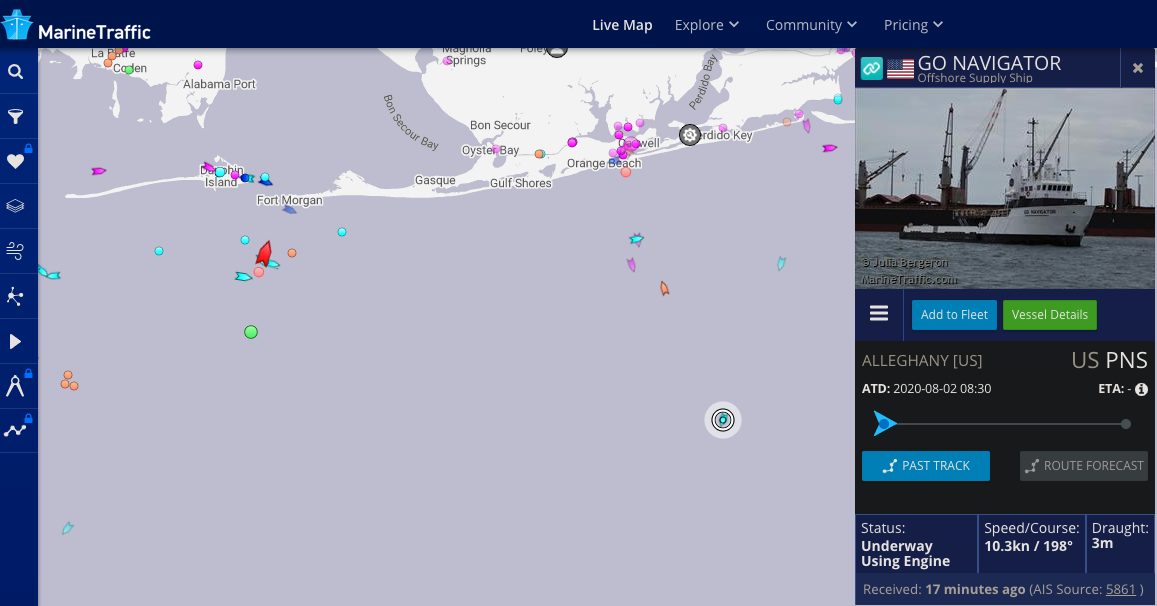1157x606 pixels.
Task: Close the GO NAVIGATOR vessel panel
Action: click(x=1138, y=68)
